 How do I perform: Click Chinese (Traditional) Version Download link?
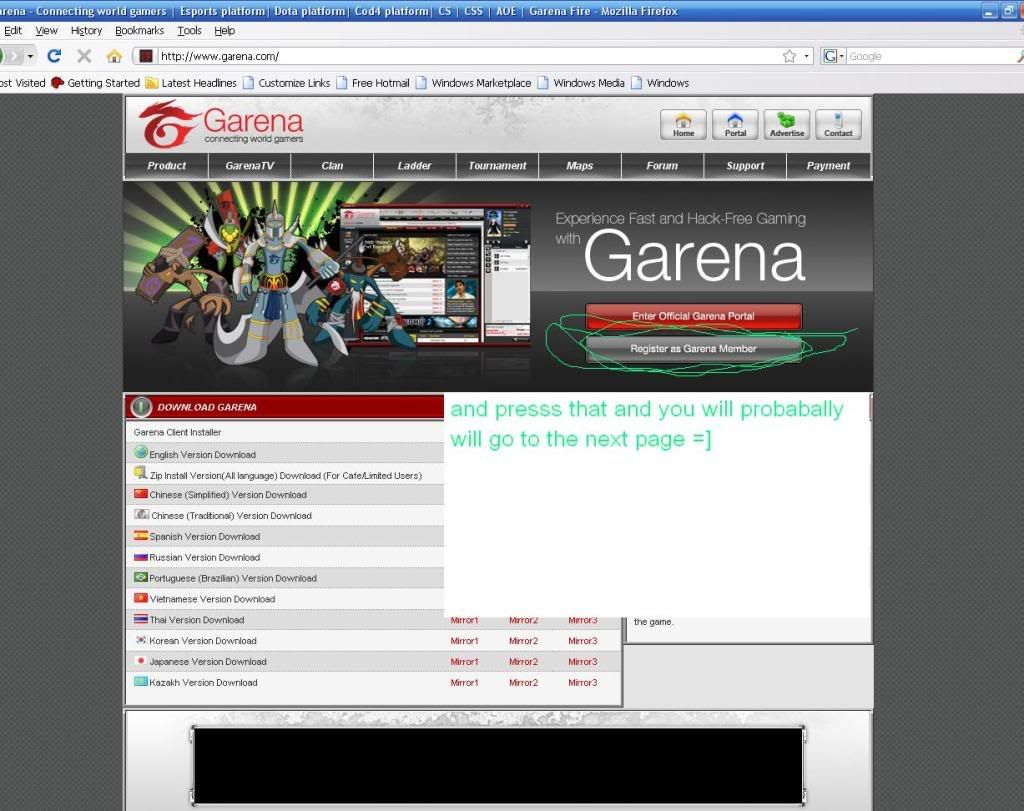pyautogui.click(x=231, y=515)
